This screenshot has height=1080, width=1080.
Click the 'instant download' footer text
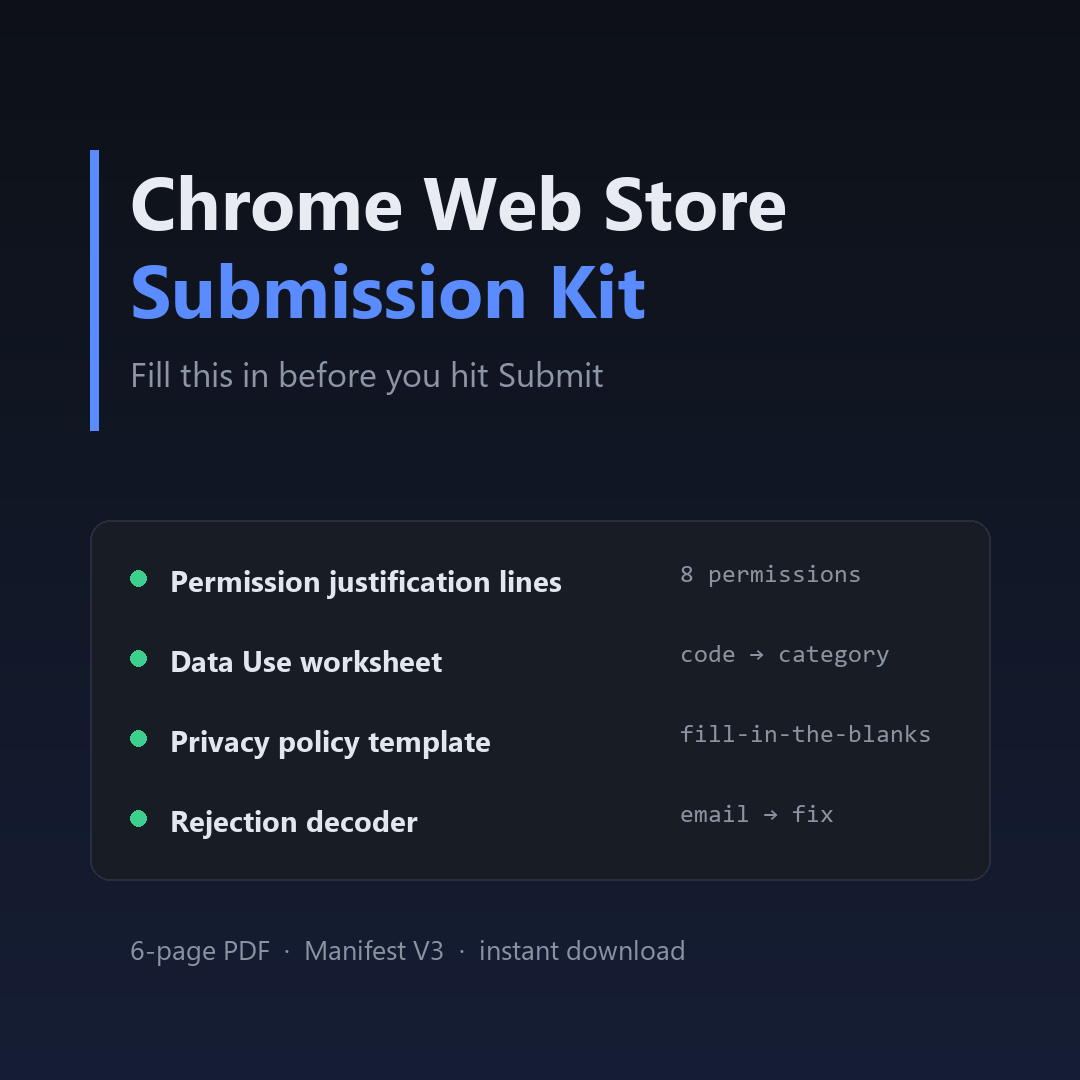coord(582,951)
